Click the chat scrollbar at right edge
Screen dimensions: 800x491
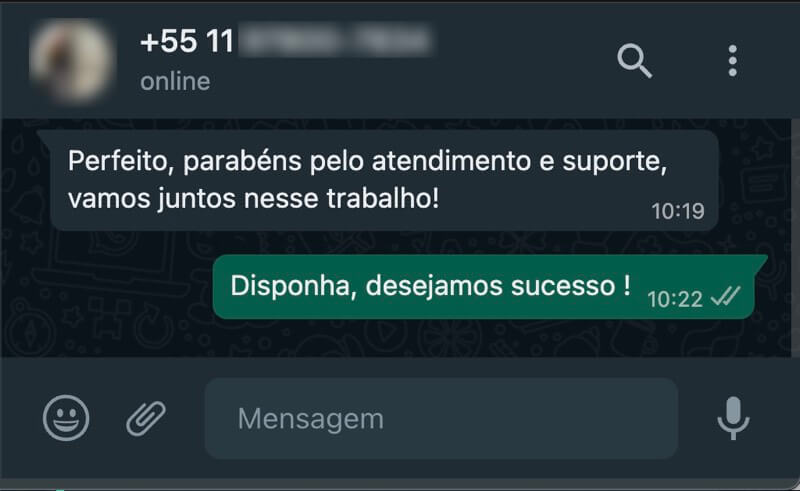[x=795, y=237]
